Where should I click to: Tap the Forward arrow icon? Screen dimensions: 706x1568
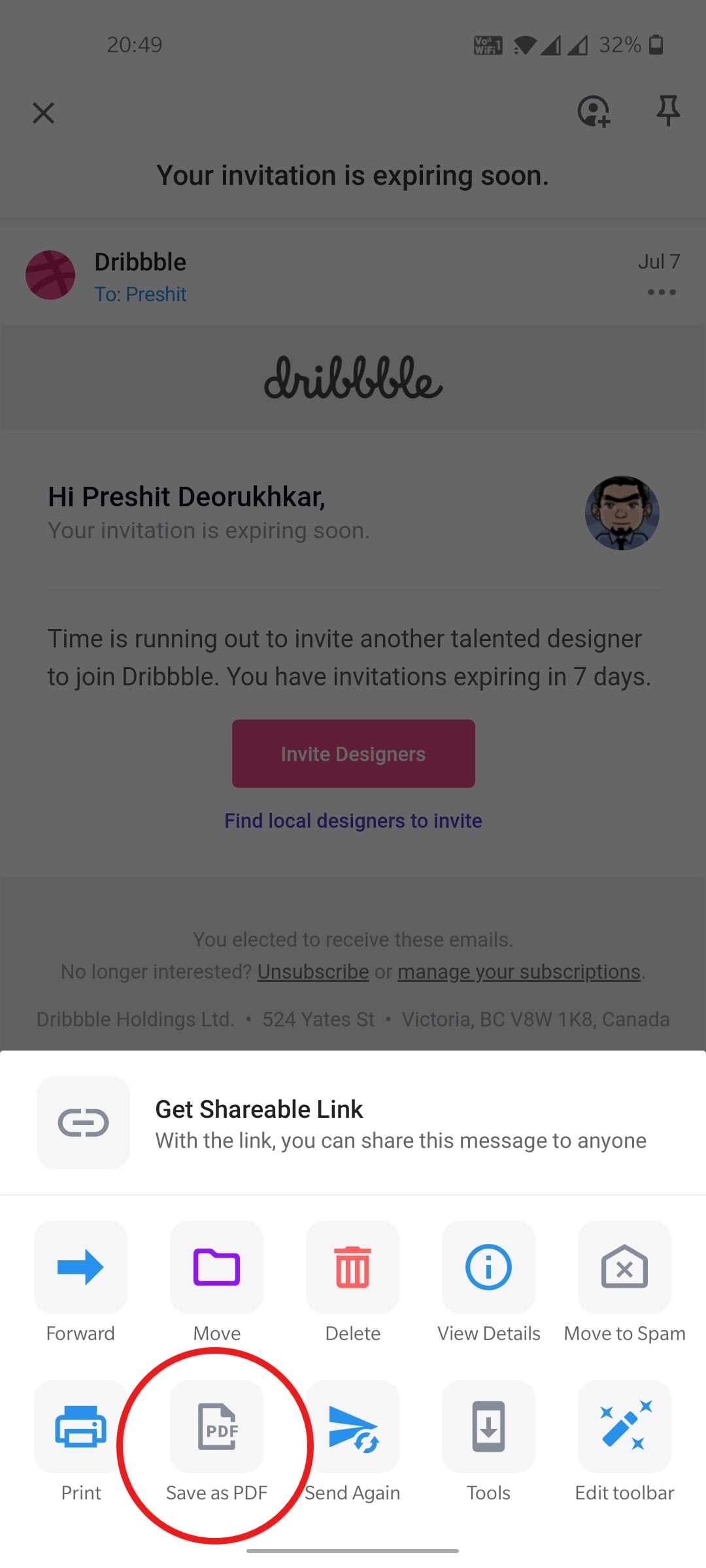(80, 1267)
